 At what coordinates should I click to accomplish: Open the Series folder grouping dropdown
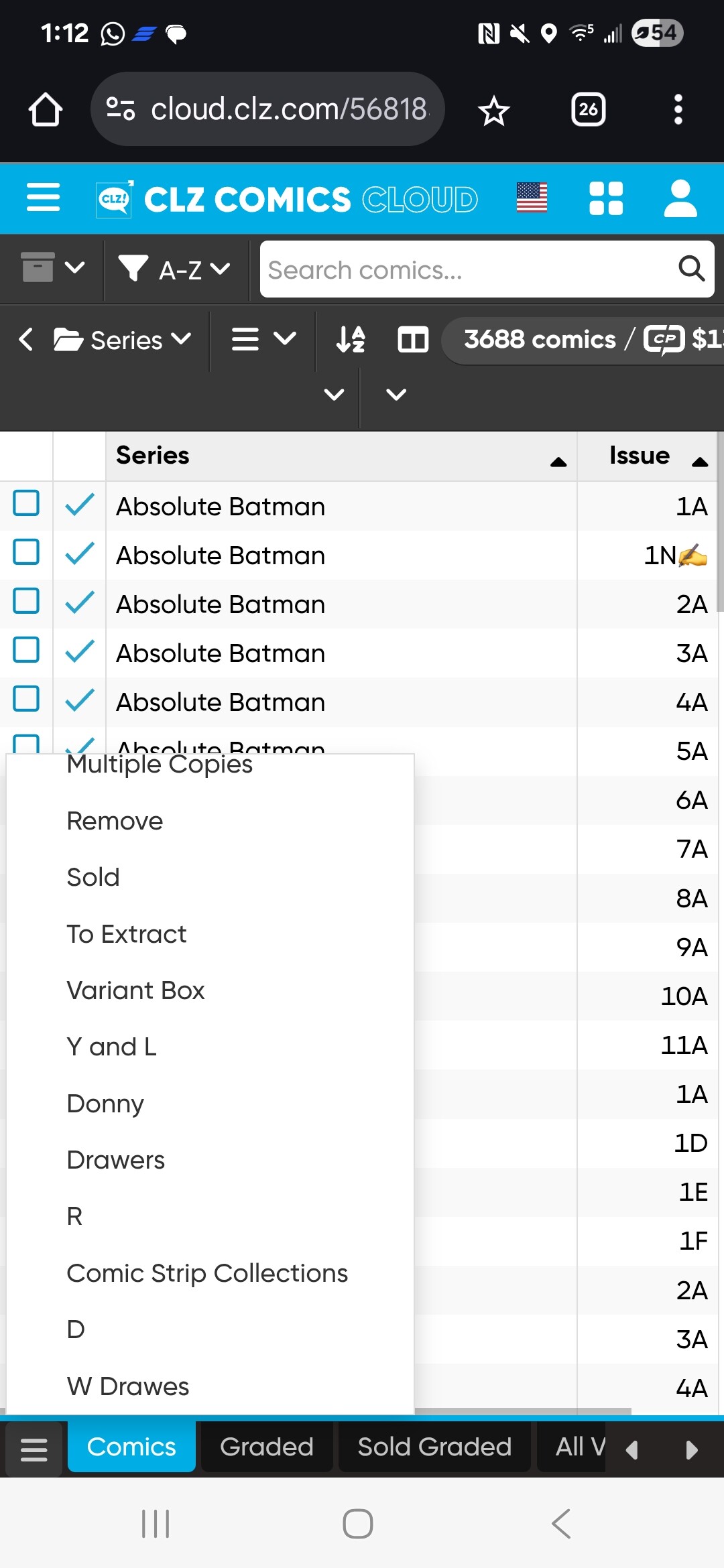[x=123, y=340]
